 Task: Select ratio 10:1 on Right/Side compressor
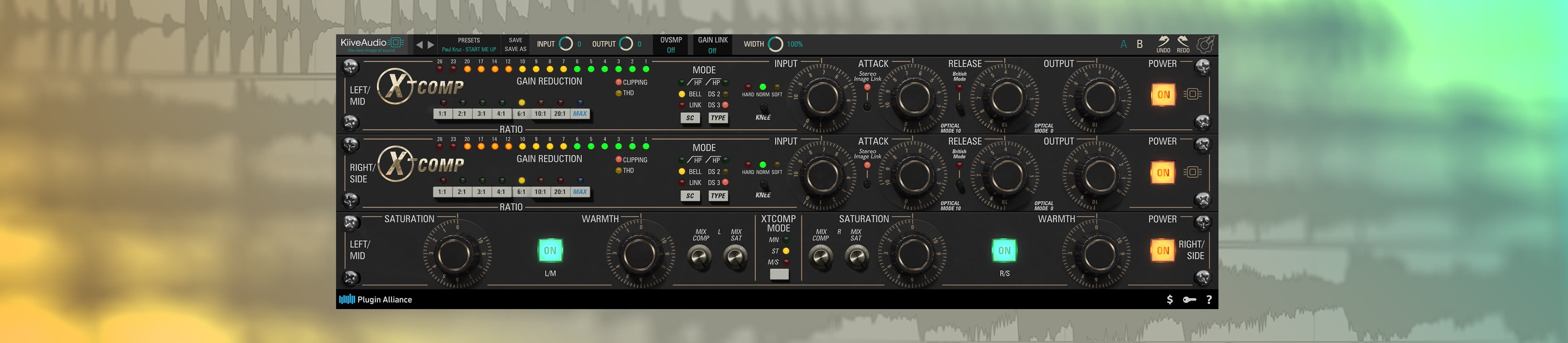[x=540, y=192]
